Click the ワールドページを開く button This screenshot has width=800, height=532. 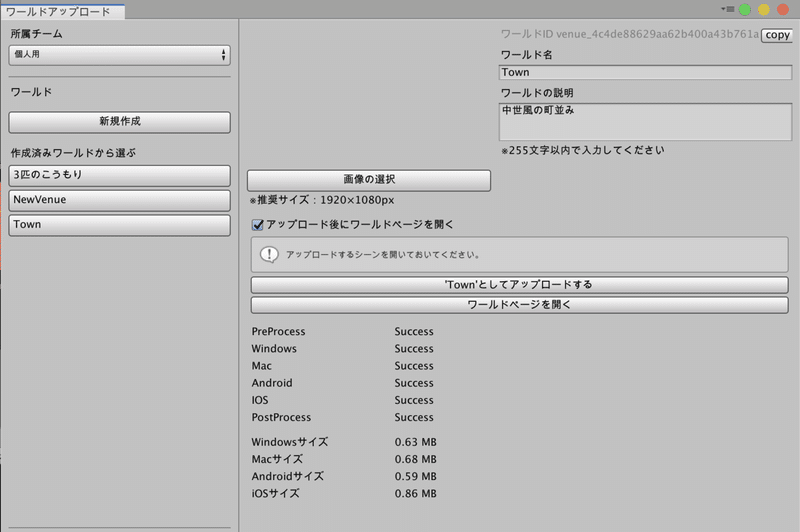click(519, 305)
